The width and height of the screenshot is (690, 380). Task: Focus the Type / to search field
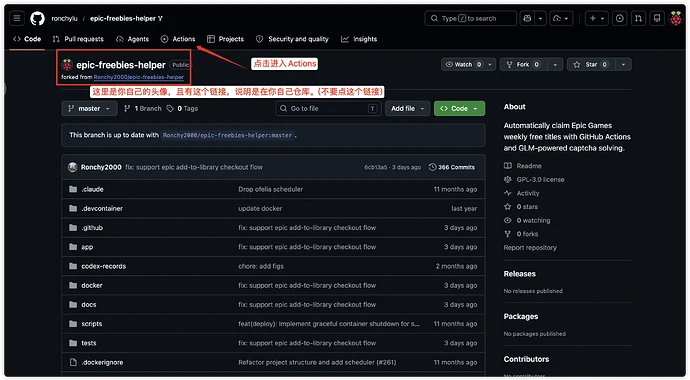pyautogui.click(x=470, y=18)
